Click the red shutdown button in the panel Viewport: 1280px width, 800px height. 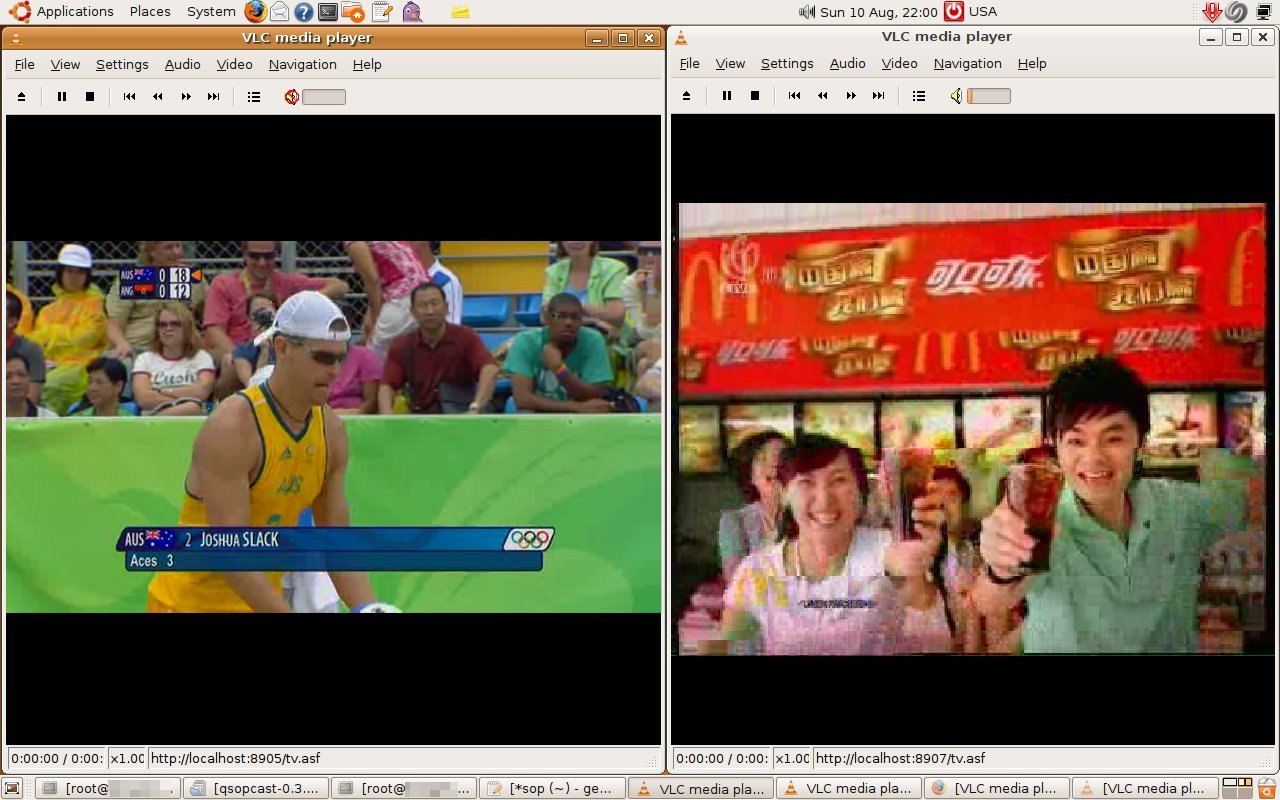click(954, 12)
